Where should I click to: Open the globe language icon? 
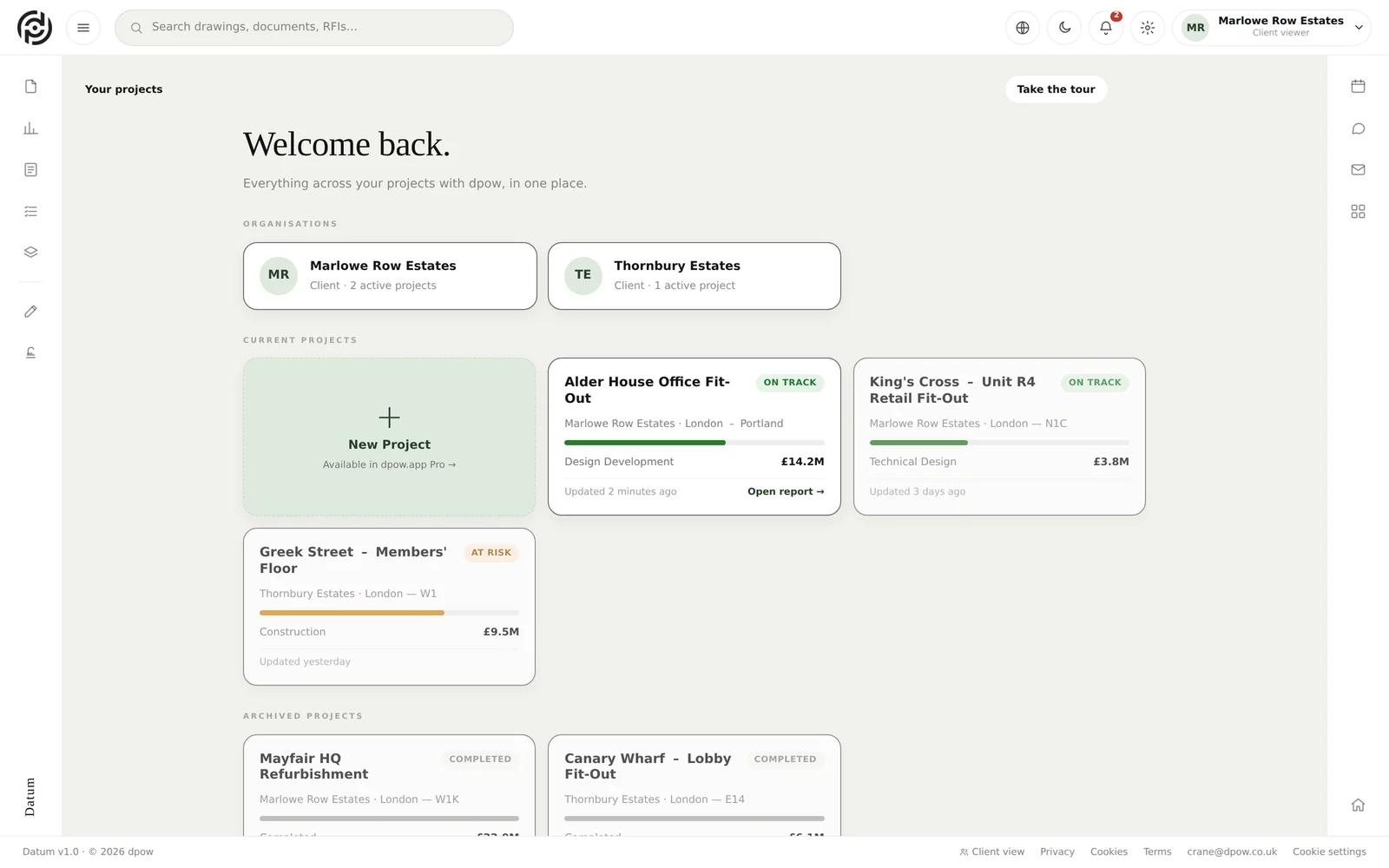pos(1023,28)
